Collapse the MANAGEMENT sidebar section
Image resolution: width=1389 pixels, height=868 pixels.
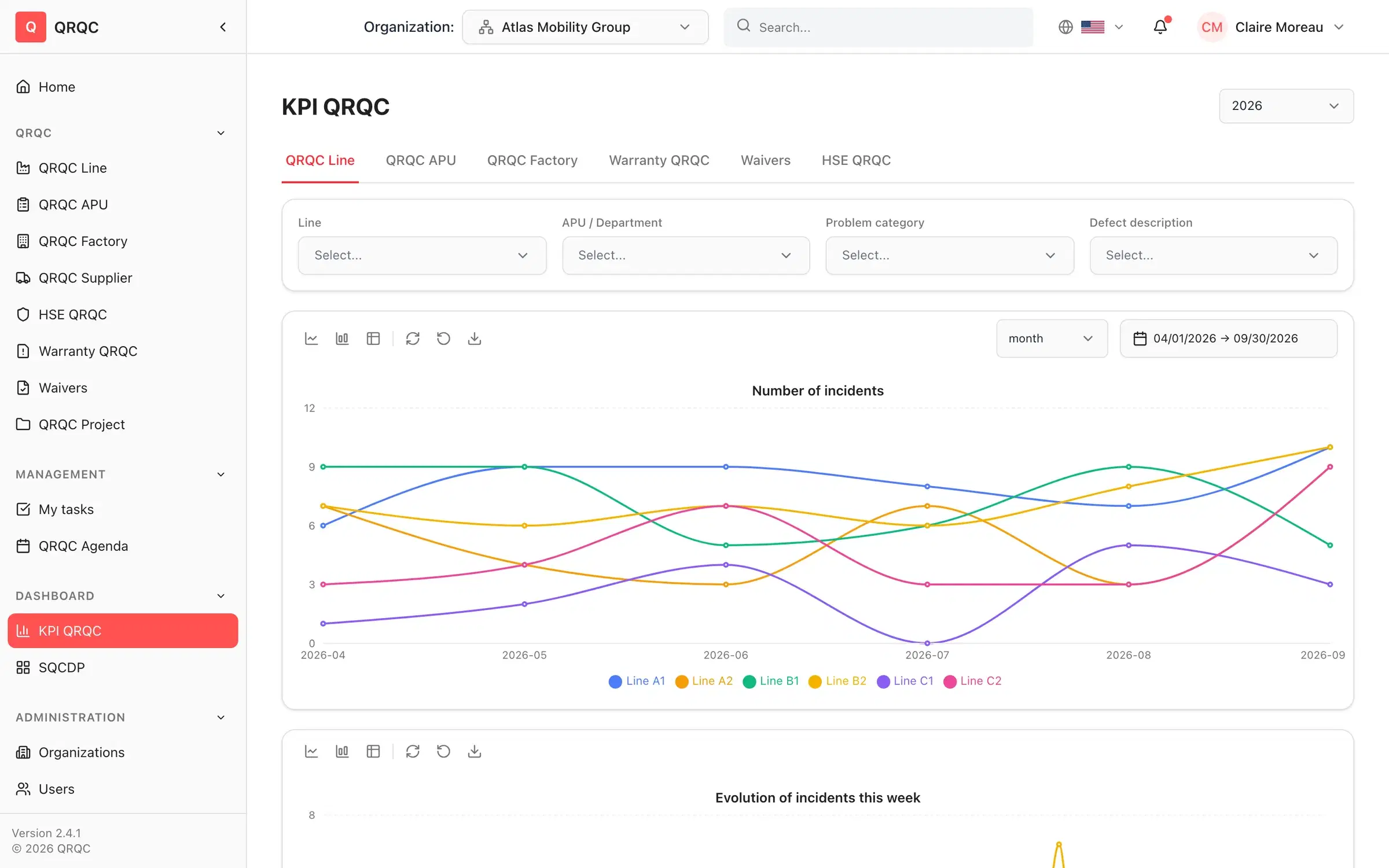[x=221, y=475]
